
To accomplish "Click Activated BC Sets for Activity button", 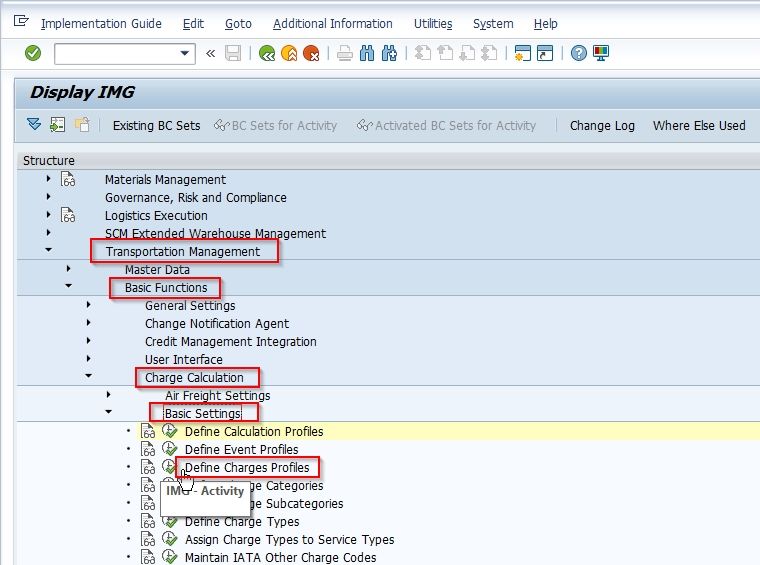I will pyautogui.click(x=446, y=126).
